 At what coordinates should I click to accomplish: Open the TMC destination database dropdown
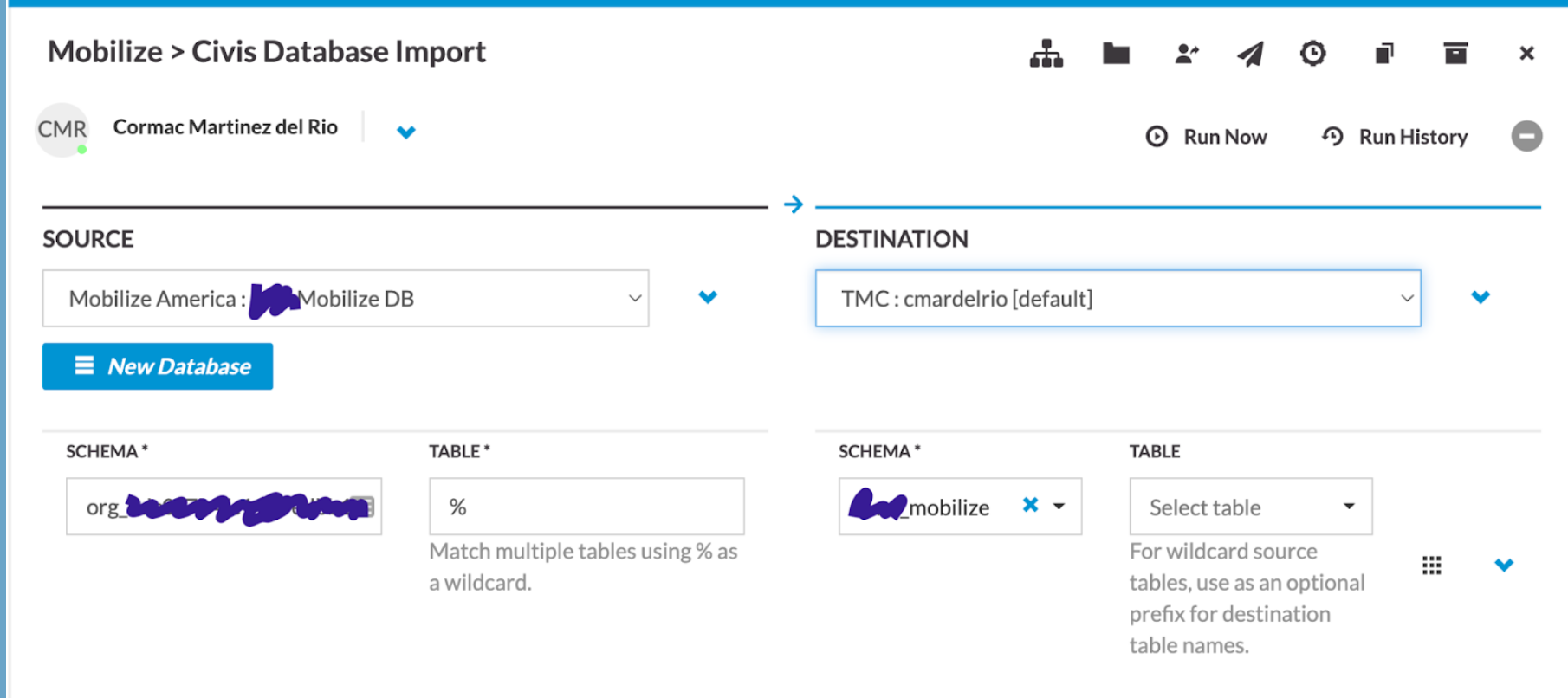tap(1118, 299)
